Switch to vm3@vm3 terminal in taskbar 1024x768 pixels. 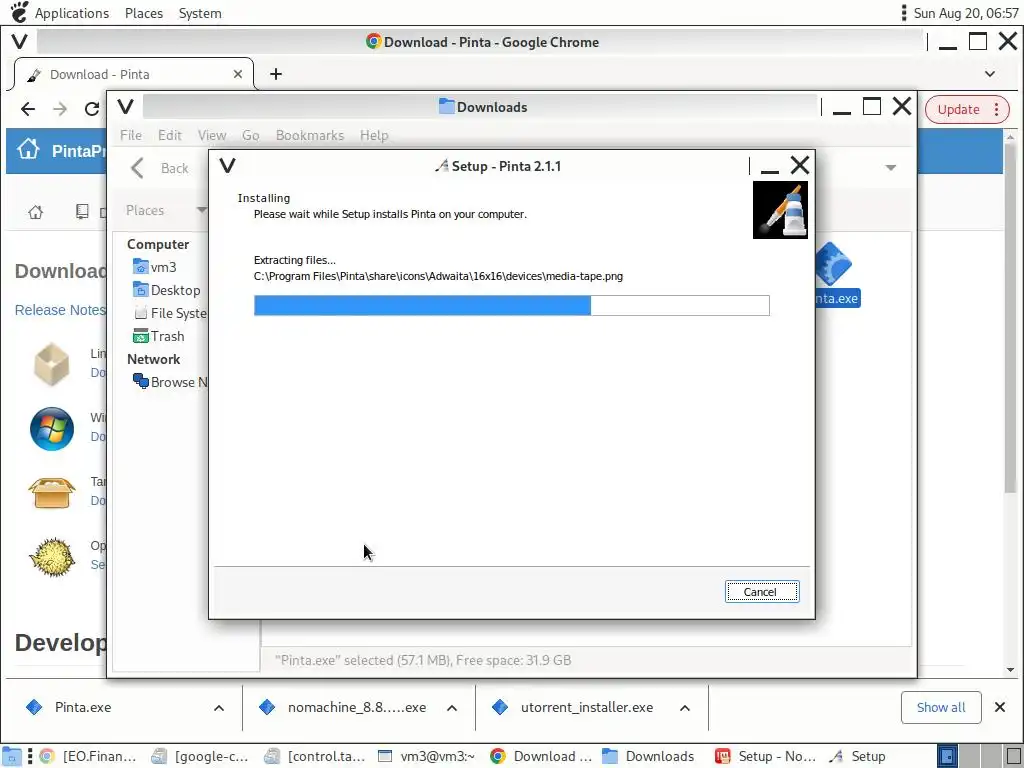click(x=426, y=756)
